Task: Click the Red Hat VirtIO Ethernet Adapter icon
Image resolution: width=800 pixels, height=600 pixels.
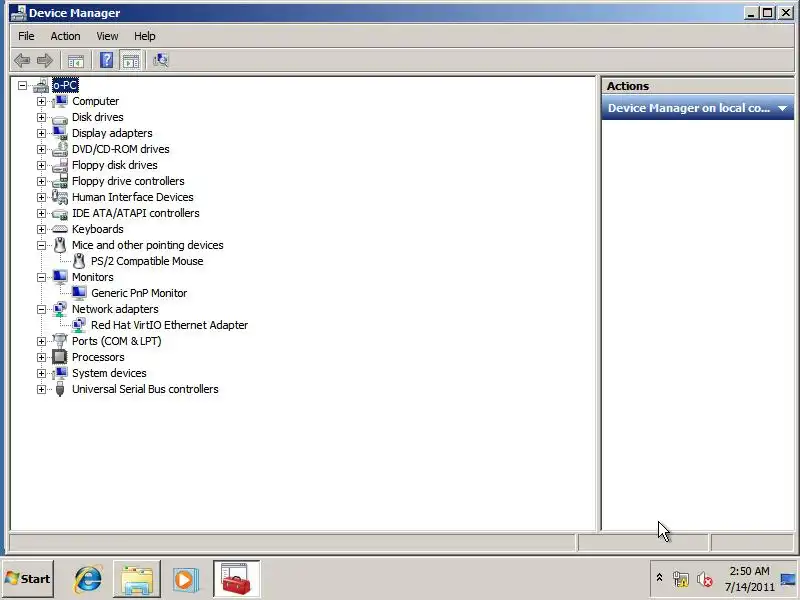Action: [x=79, y=325]
